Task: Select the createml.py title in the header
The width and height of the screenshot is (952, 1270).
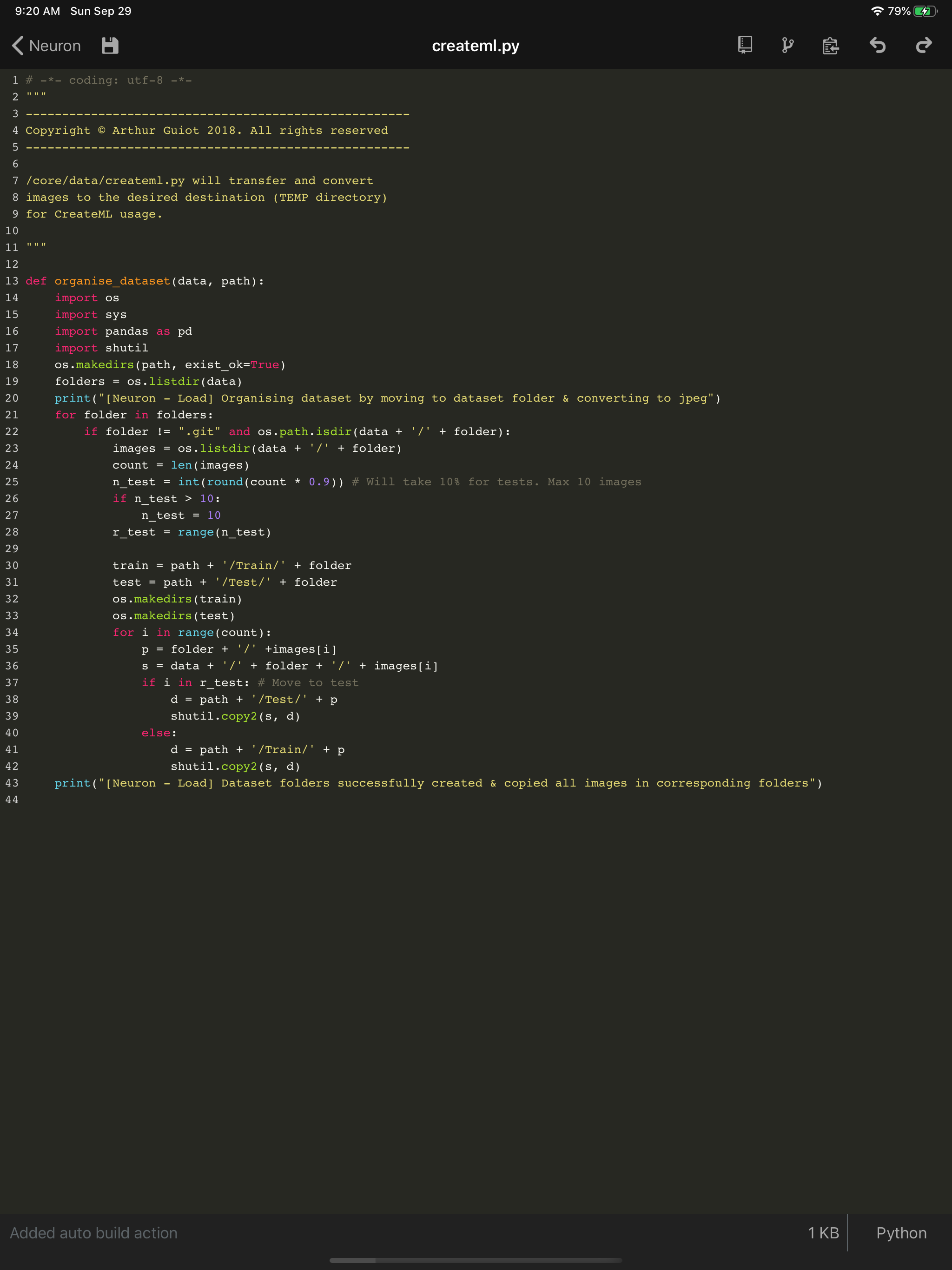Action: 475,46
